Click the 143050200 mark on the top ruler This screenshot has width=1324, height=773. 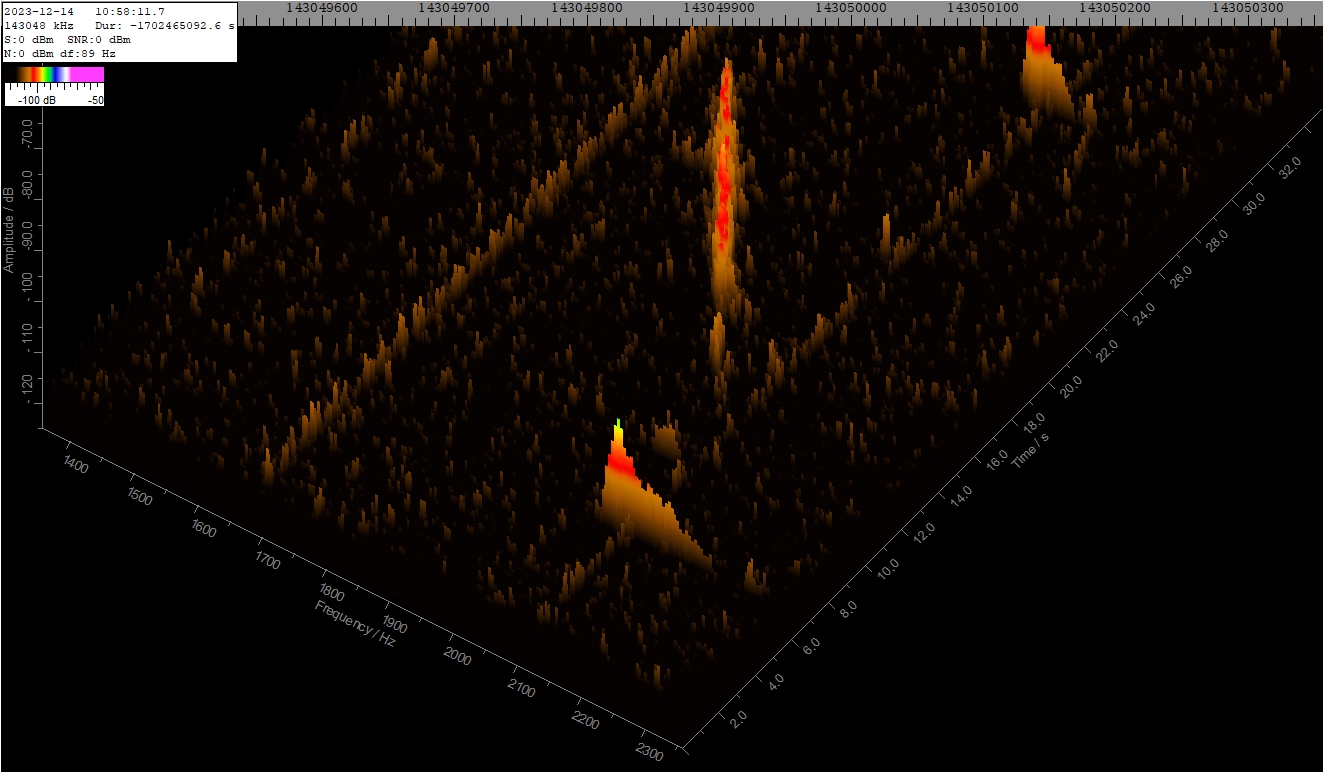[x=1114, y=7]
